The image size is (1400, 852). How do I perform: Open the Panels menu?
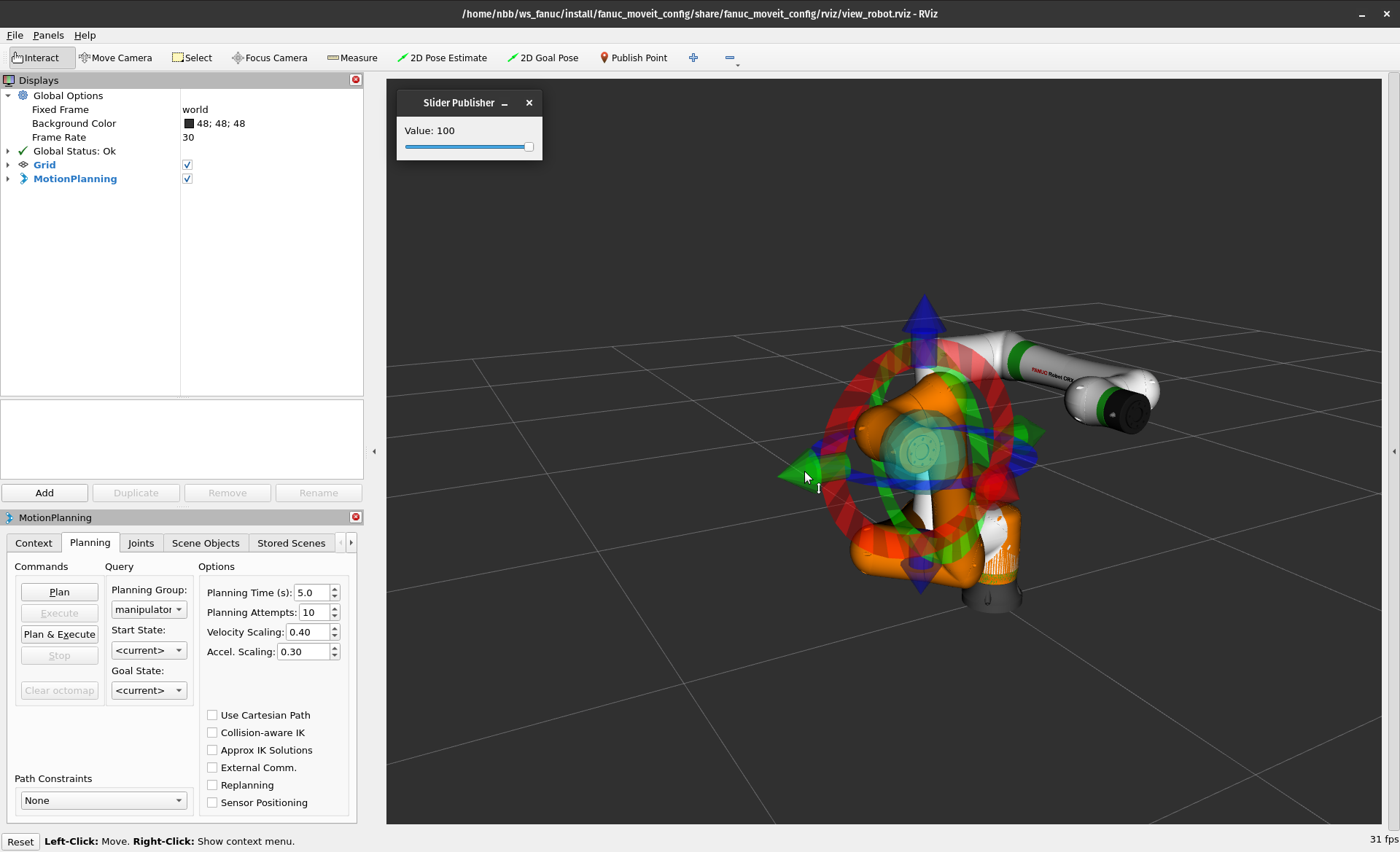48,35
